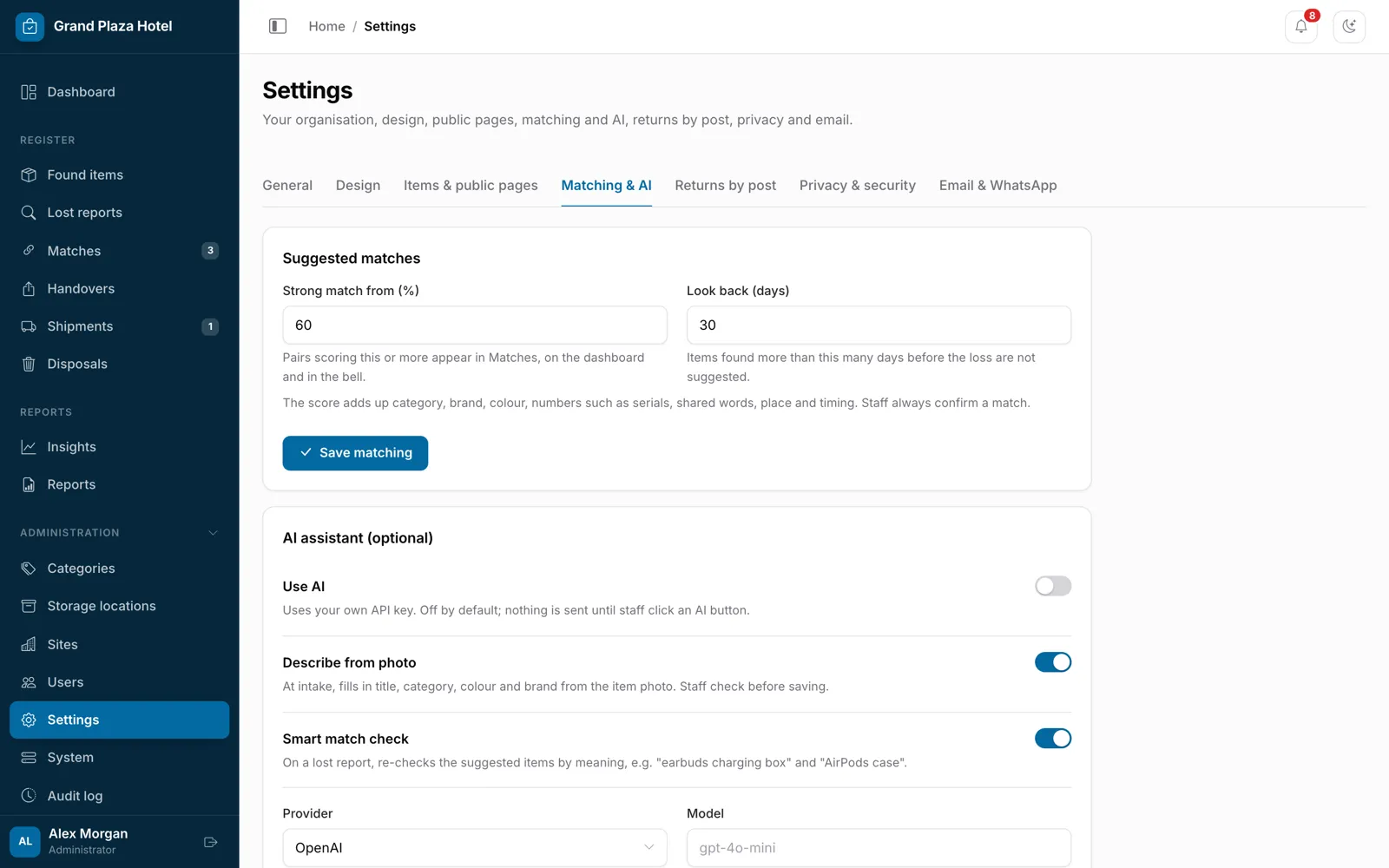Open the Provider OpenAI dropdown
1389x868 pixels.
click(x=475, y=848)
